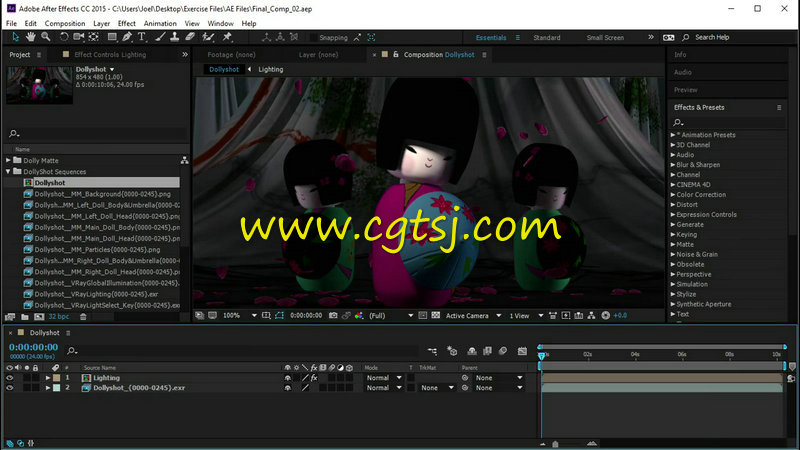Image resolution: width=800 pixels, height=450 pixels.
Task: Hide the Dollyshot exr layer eye toggle
Action: (10, 388)
